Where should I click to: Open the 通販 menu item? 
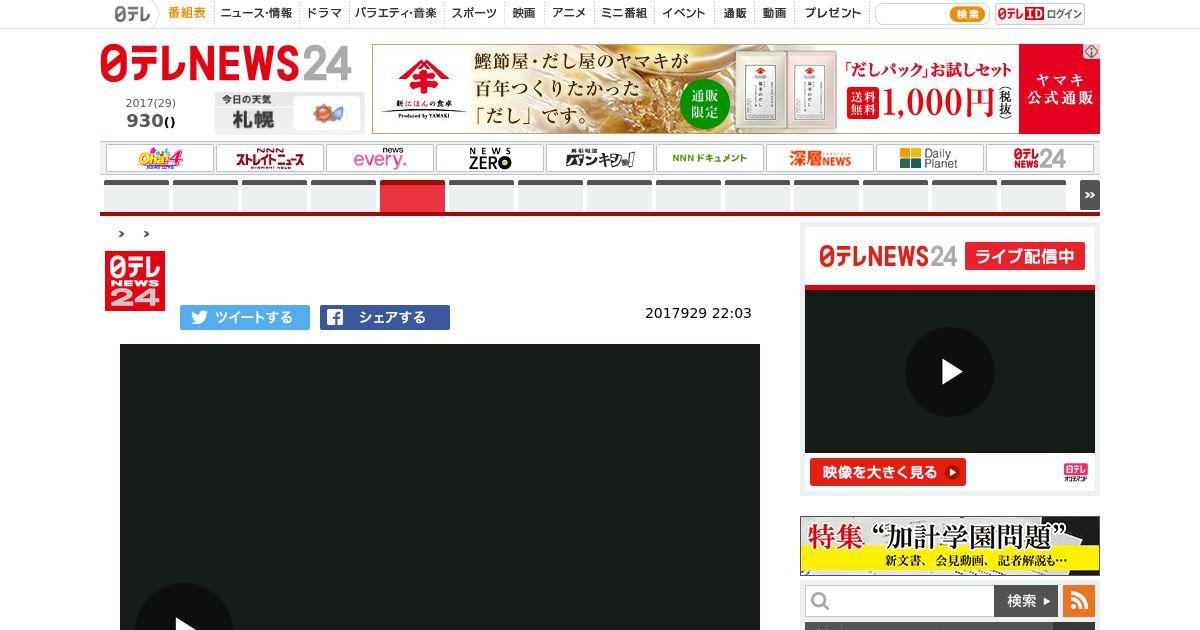(735, 14)
